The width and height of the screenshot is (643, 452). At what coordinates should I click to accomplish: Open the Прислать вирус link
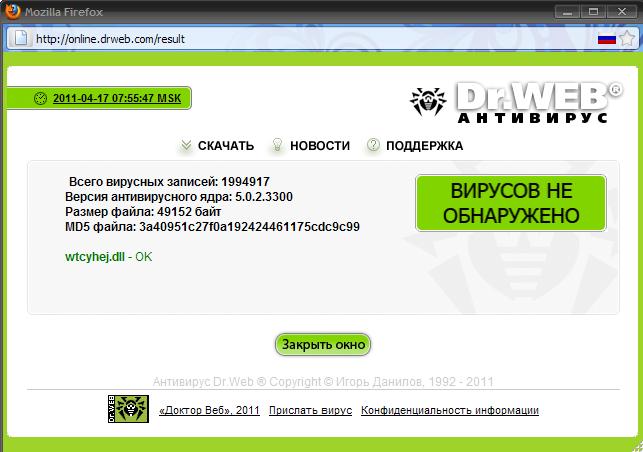point(310,411)
